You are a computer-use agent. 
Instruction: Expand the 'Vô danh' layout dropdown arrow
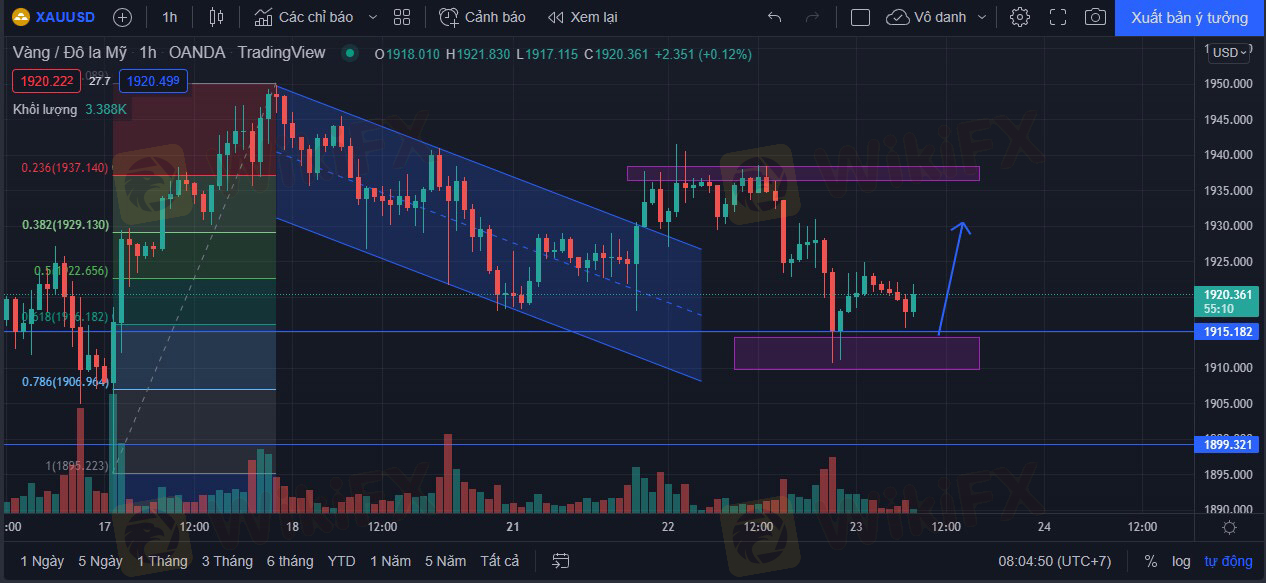(981, 17)
